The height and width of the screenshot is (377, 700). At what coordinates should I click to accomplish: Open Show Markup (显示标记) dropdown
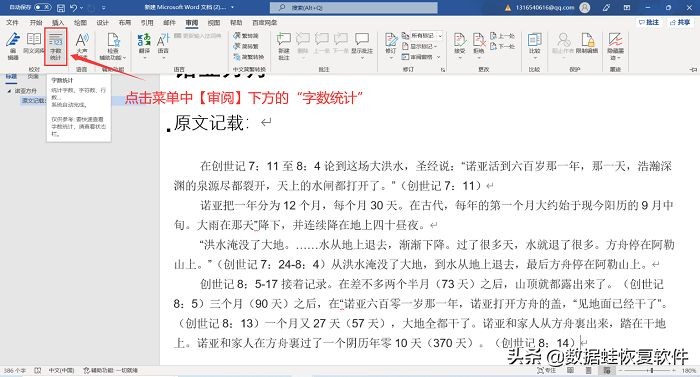point(420,46)
